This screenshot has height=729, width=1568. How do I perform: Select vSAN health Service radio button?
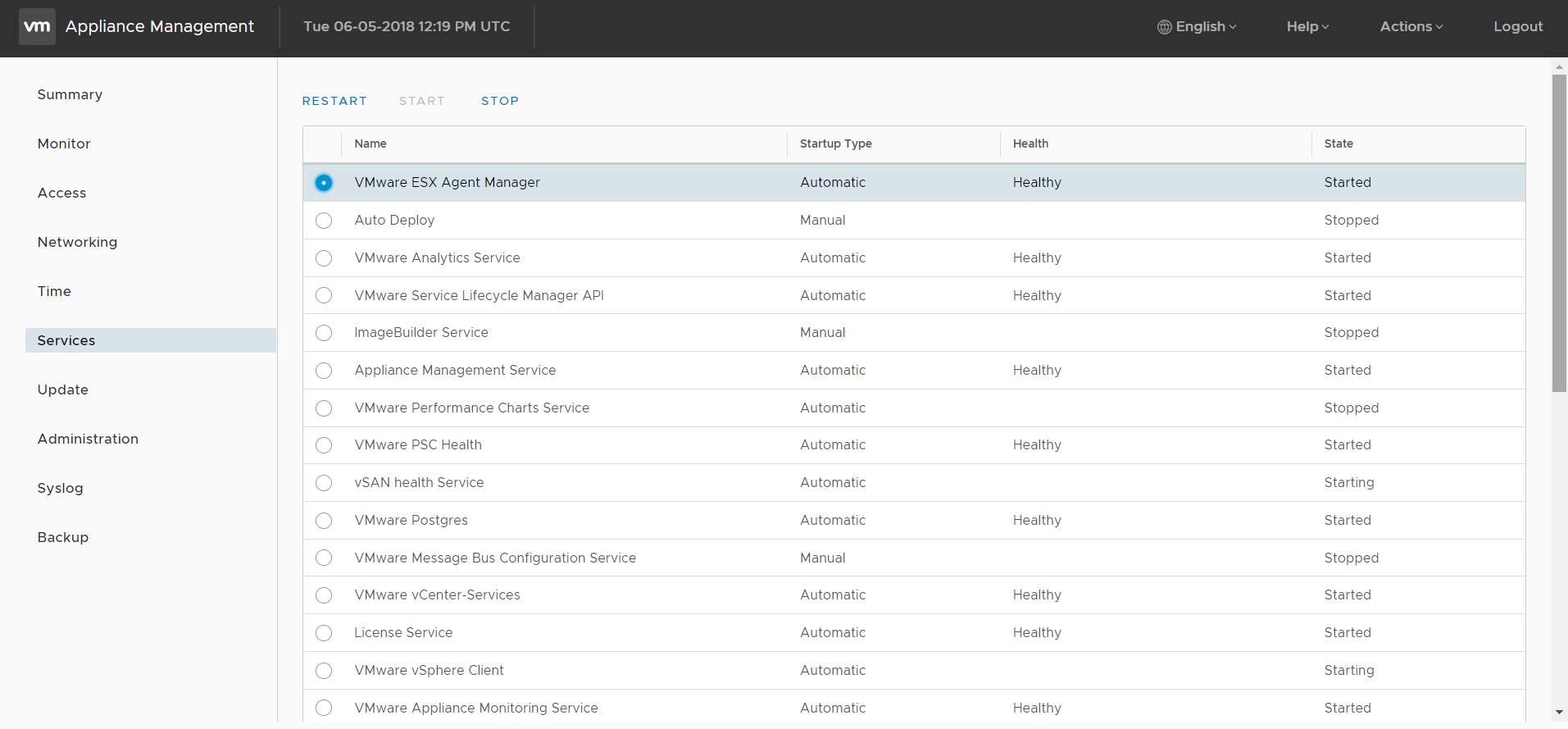[x=324, y=483]
